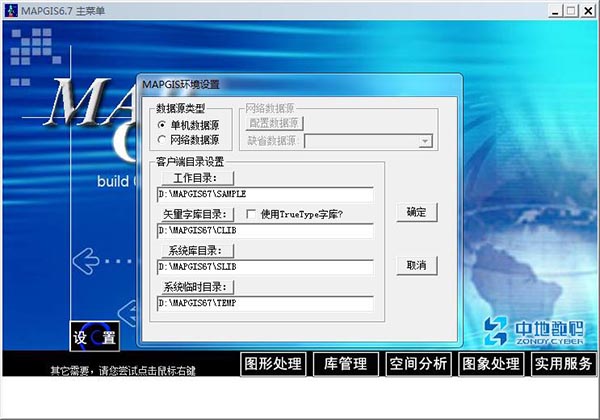Click the 工作目录 button
600x420 pixels.
[197, 178]
